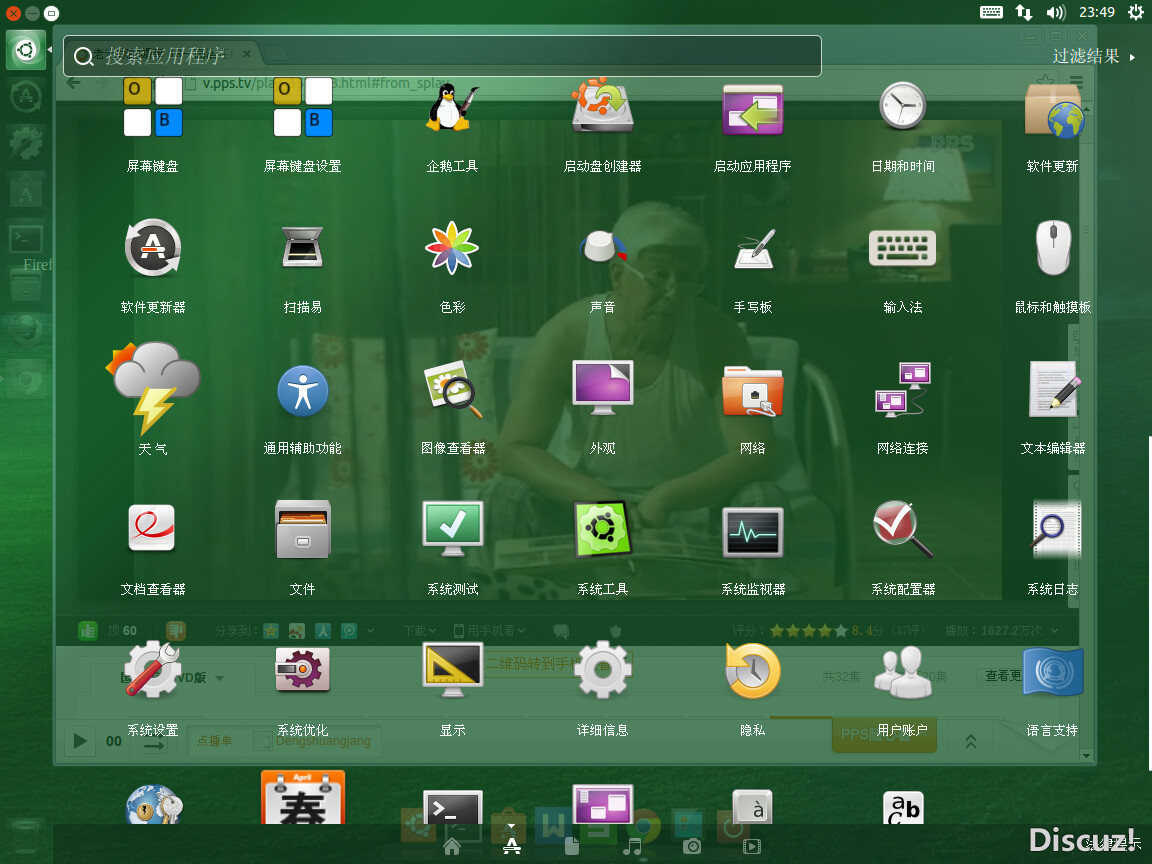Open 系统设置 wrench and gear icon

coord(153,670)
